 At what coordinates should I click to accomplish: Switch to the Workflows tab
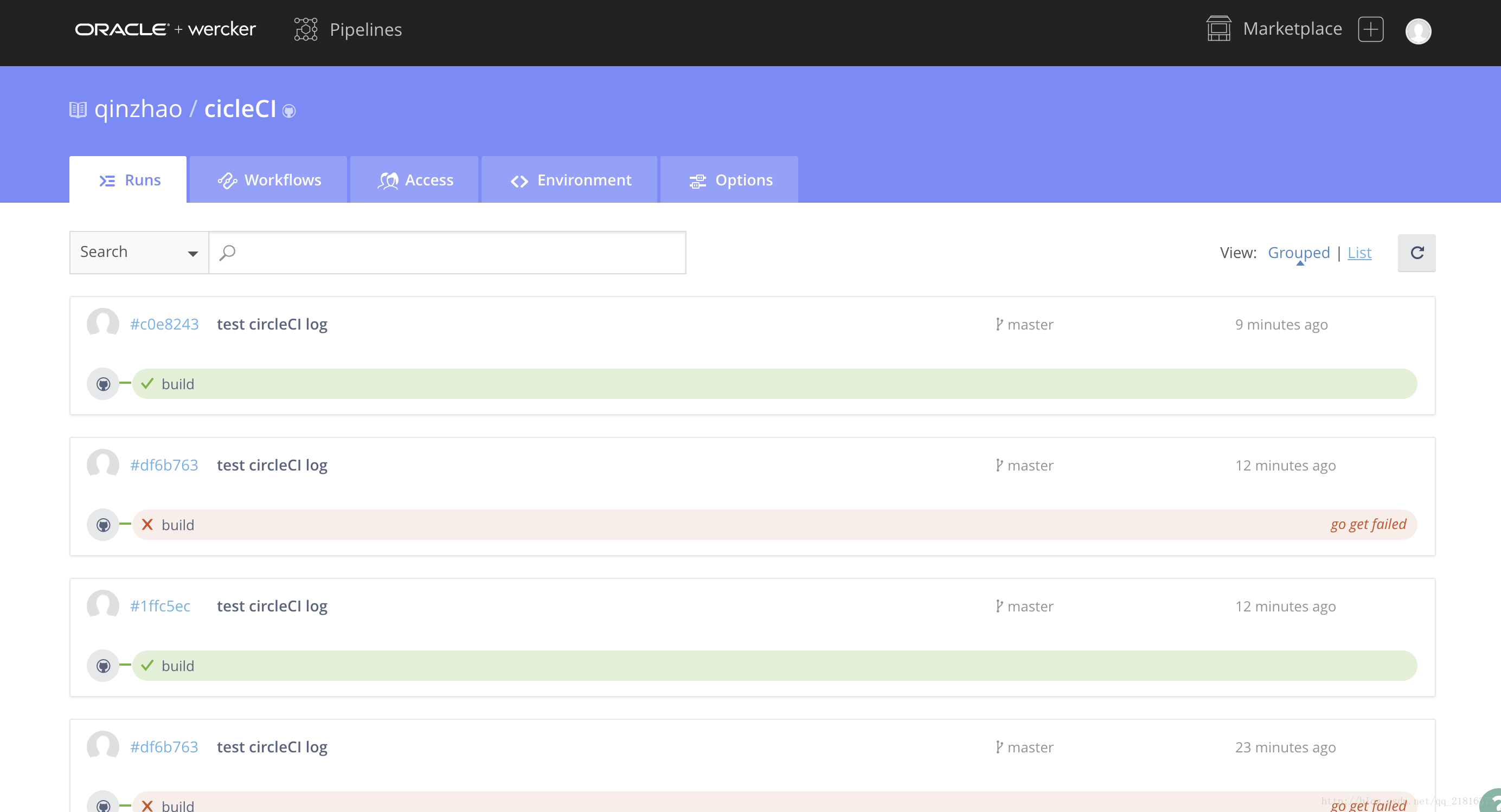pyautogui.click(x=268, y=179)
